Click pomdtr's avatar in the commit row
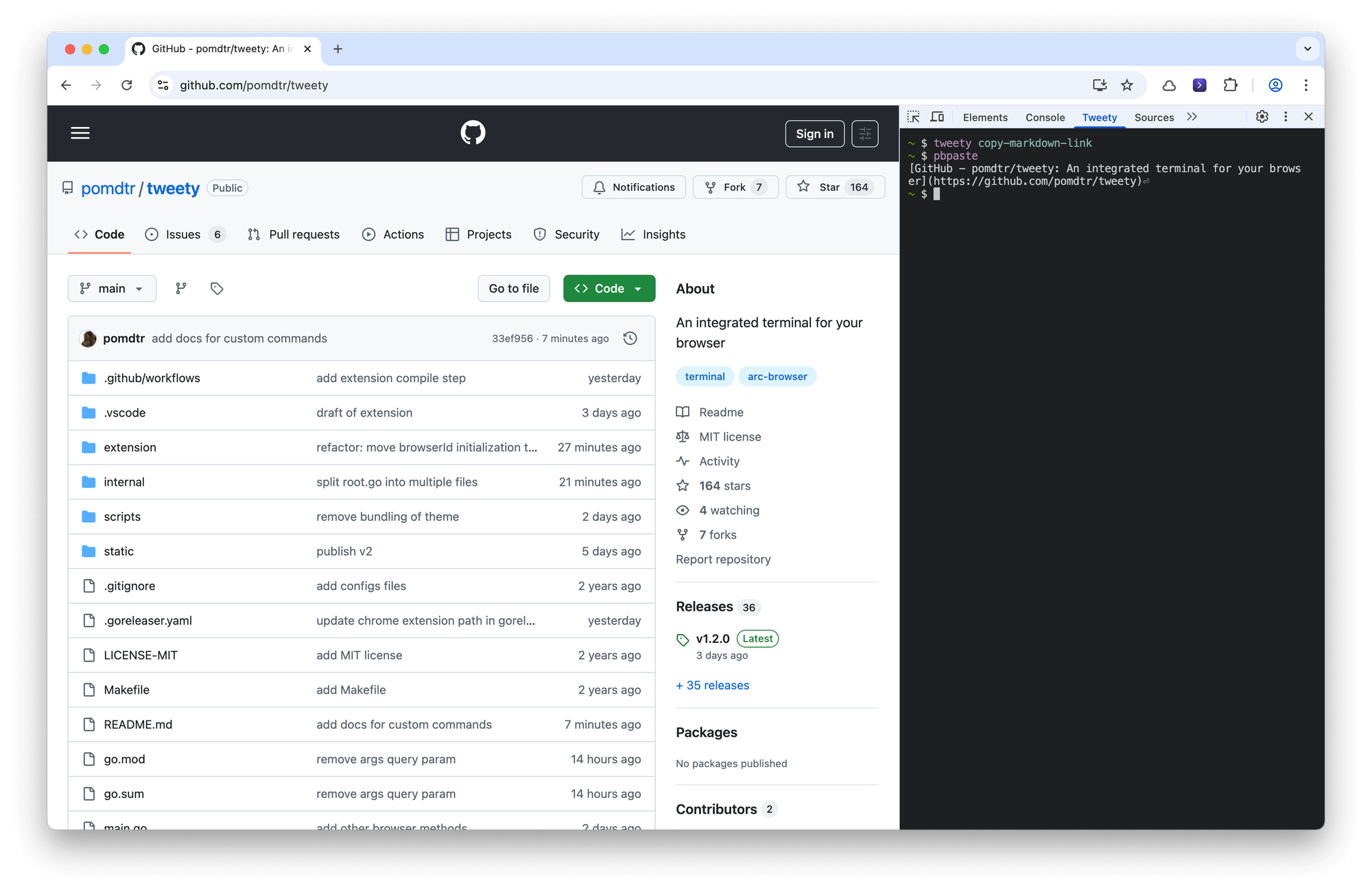Image resolution: width=1372 pixels, height=892 pixels. pyautogui.click(x=88, y=338)
